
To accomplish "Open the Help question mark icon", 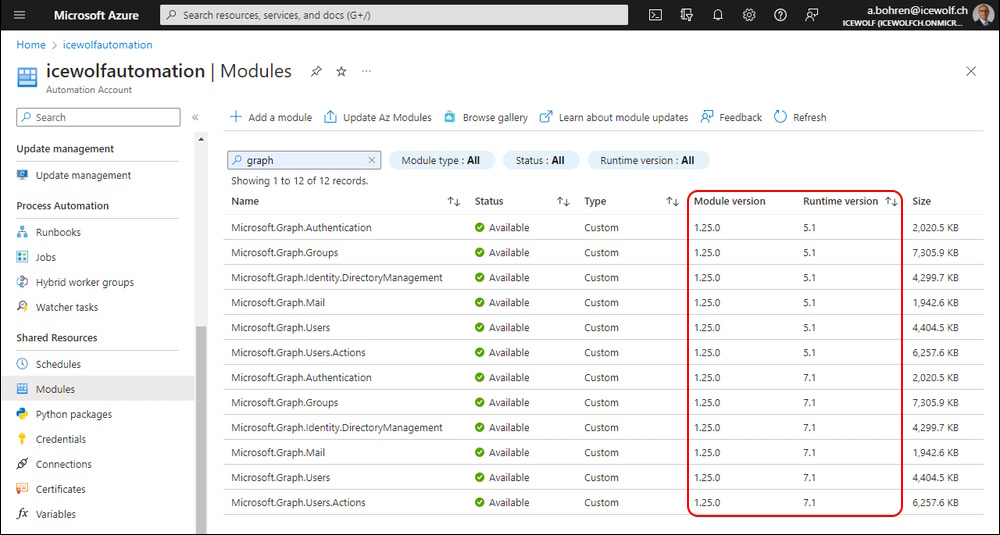I will (780, 15).
